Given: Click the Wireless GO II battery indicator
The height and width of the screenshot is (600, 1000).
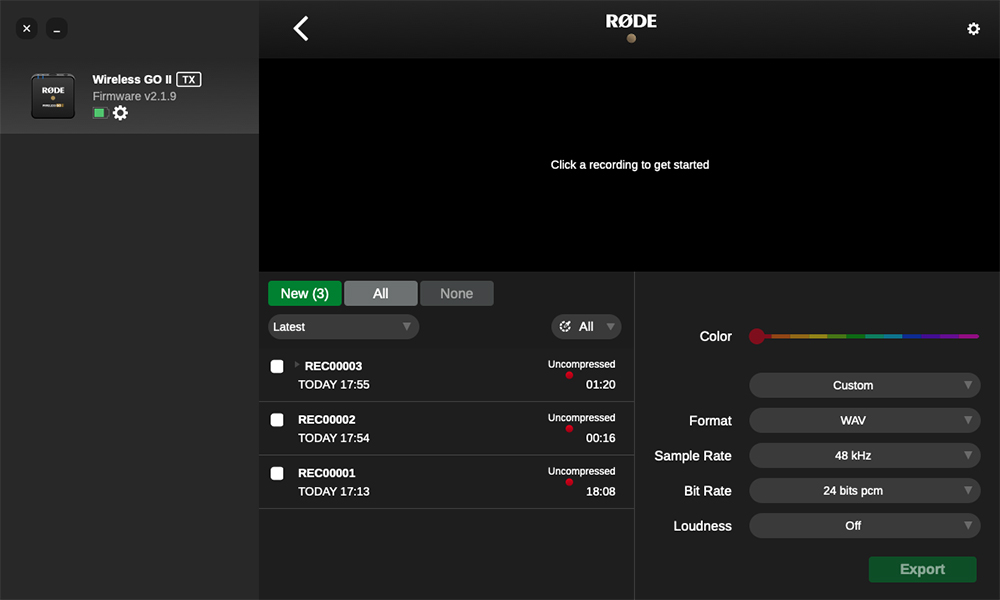Looking at the screenshot, I should click(x=100, y=113).
